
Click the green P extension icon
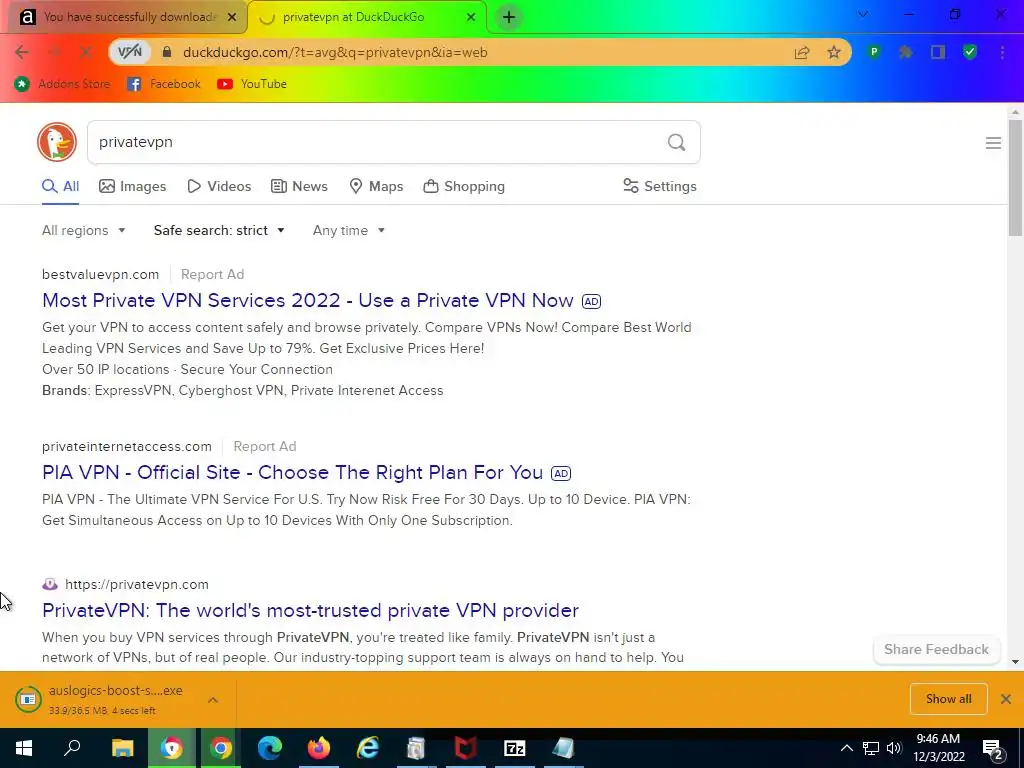[874, 52]
